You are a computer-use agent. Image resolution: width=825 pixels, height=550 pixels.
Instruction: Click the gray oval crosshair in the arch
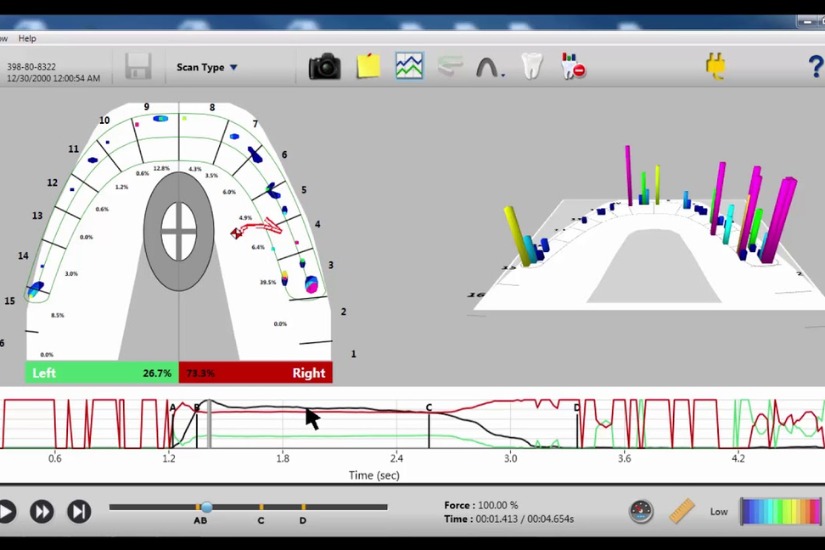coord(179,232)
